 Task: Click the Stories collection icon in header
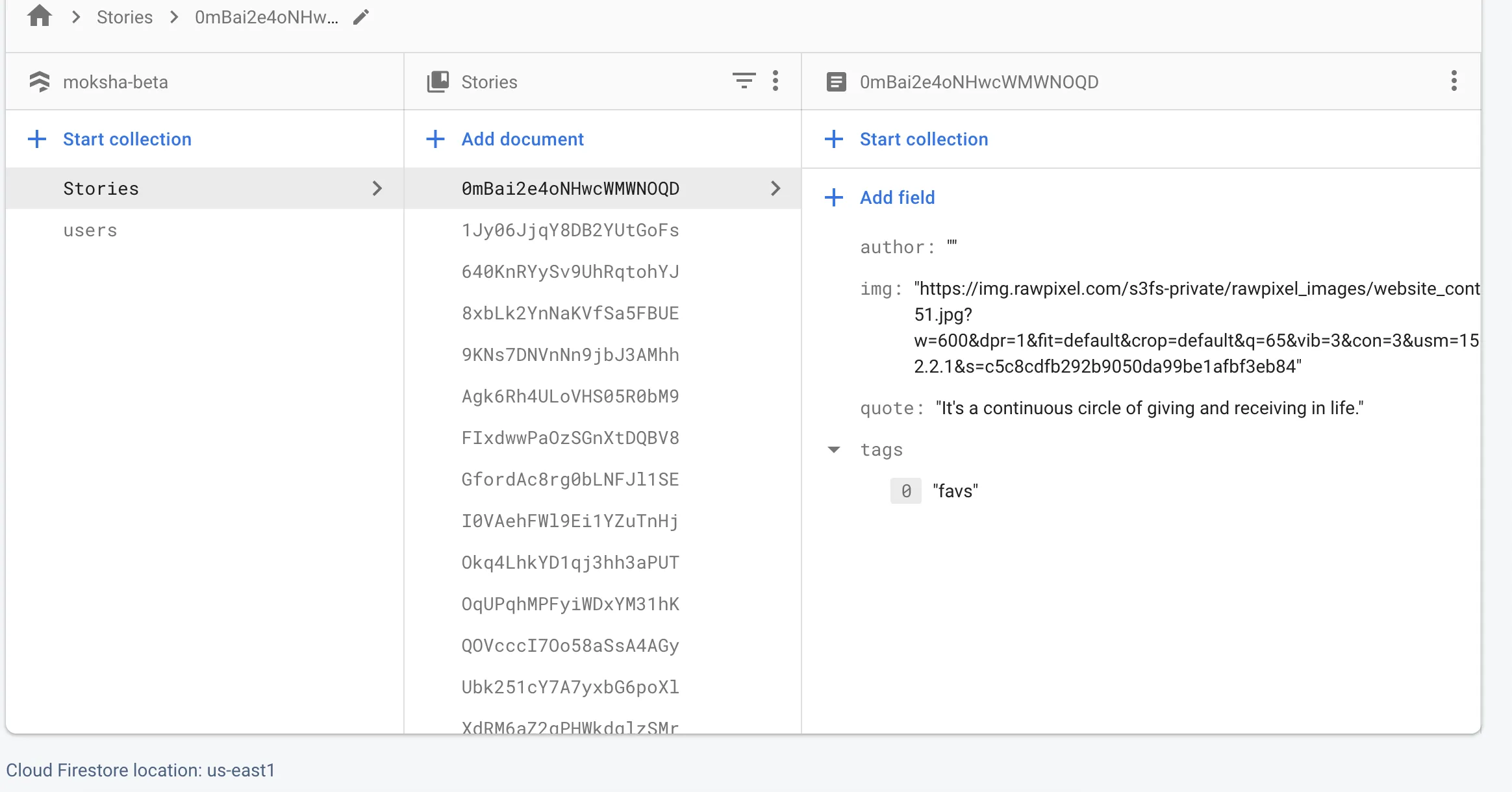(x=438, y=82)
